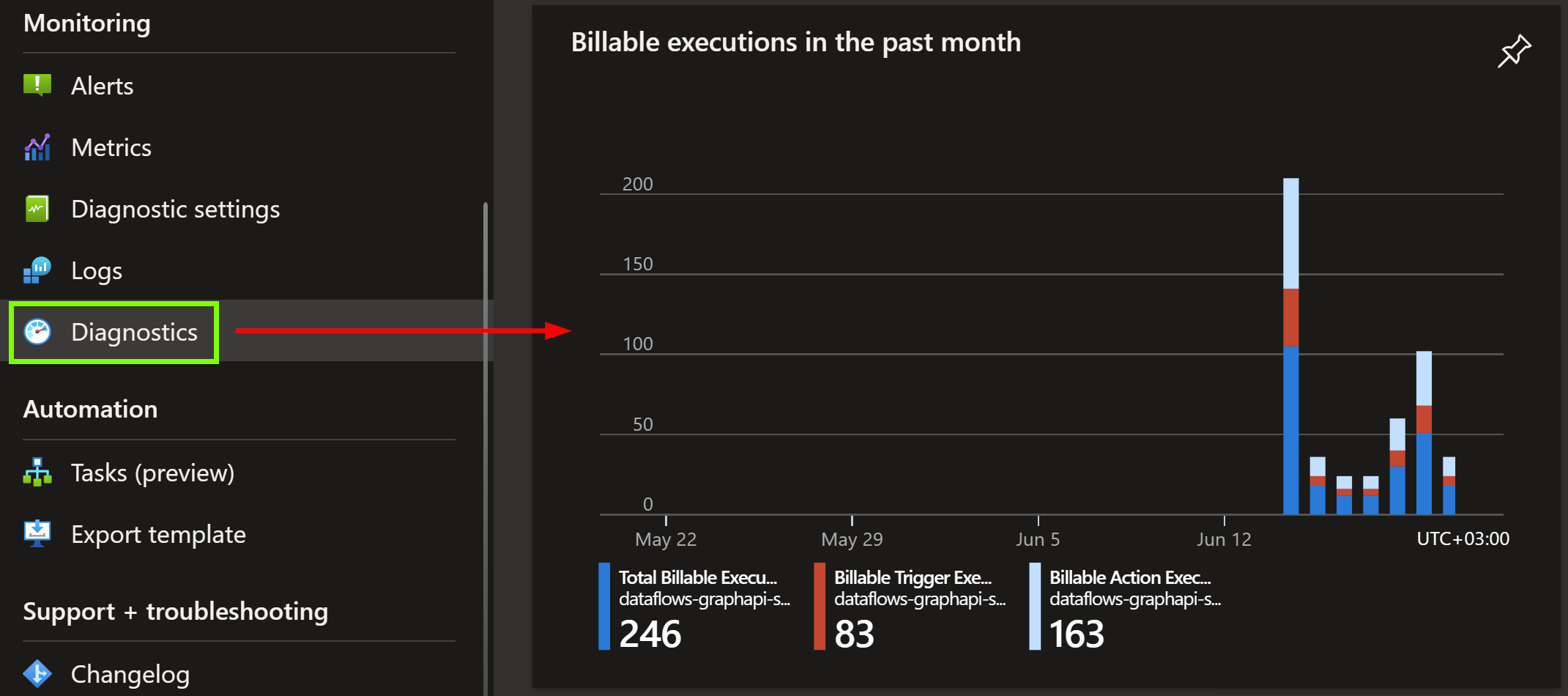Open the Metrics menu item

pos(111,148)
